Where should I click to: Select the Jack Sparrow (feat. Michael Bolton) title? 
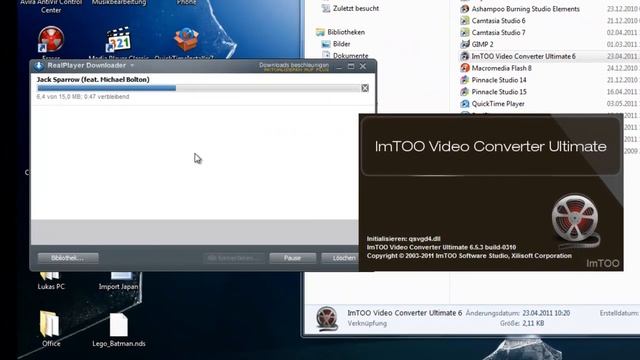click(x=93, y=80)
